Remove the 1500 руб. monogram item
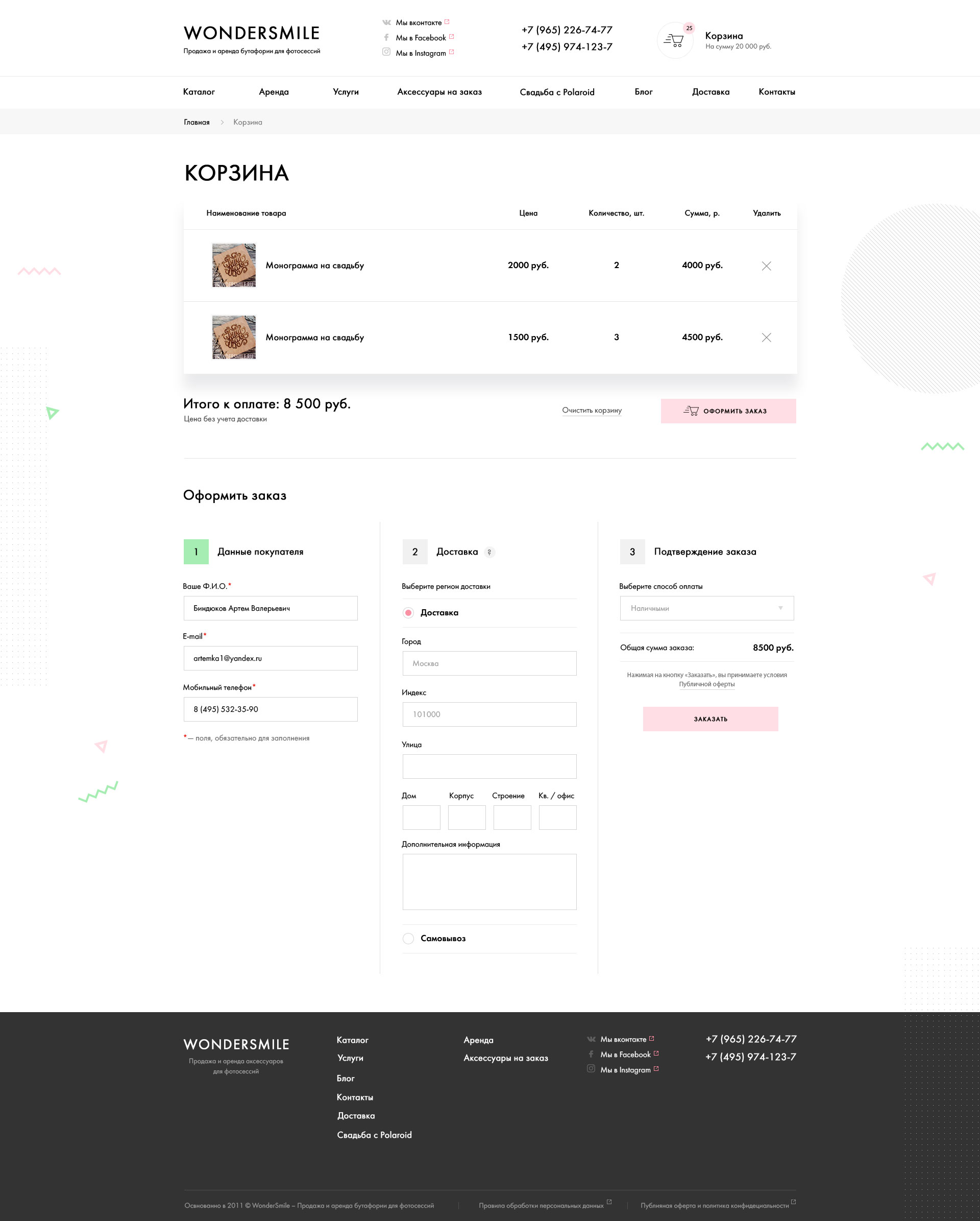This screenshot has width=980, height=1221. 766,338
